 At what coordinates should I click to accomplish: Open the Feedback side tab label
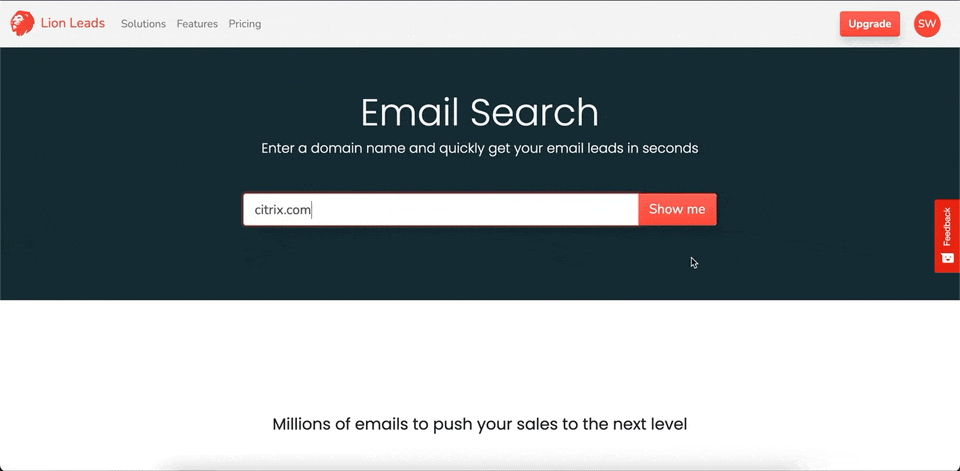(x=947, y=226)
